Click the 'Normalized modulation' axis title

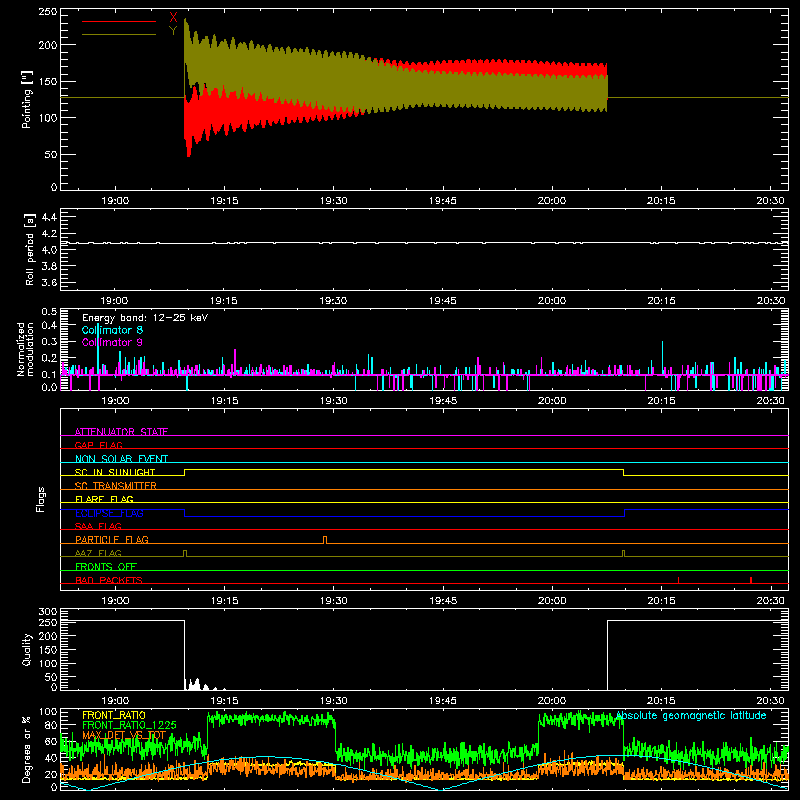click(x=26, y=349)
